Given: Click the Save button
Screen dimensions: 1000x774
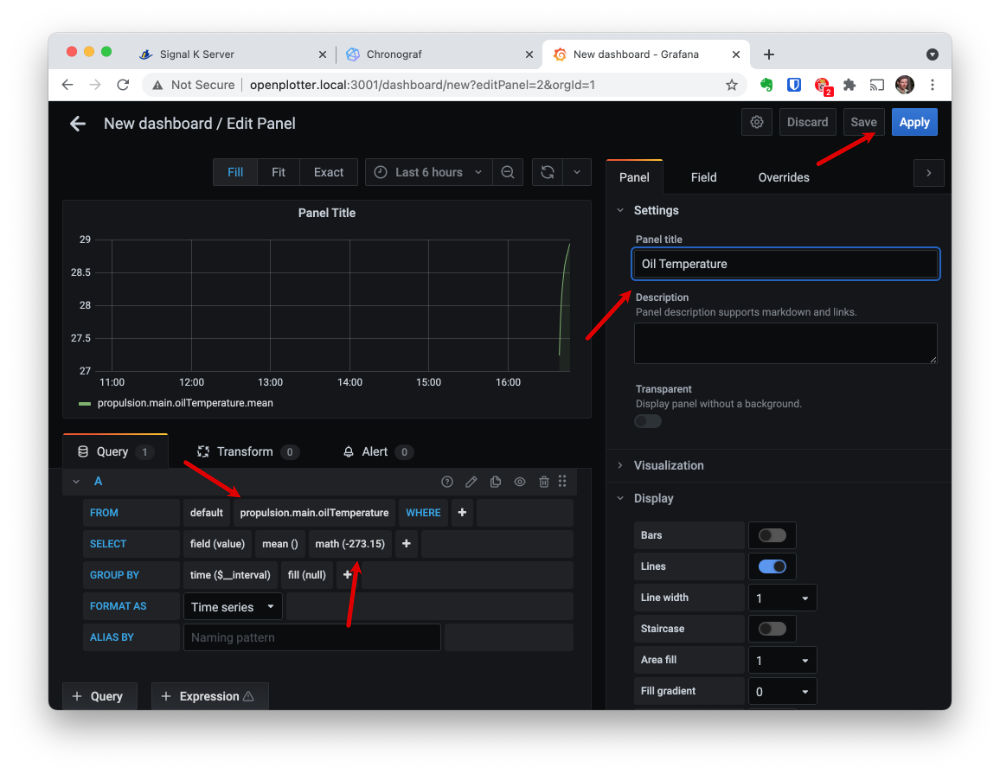Looking at the screenshot, I should [x=863, y=122].
